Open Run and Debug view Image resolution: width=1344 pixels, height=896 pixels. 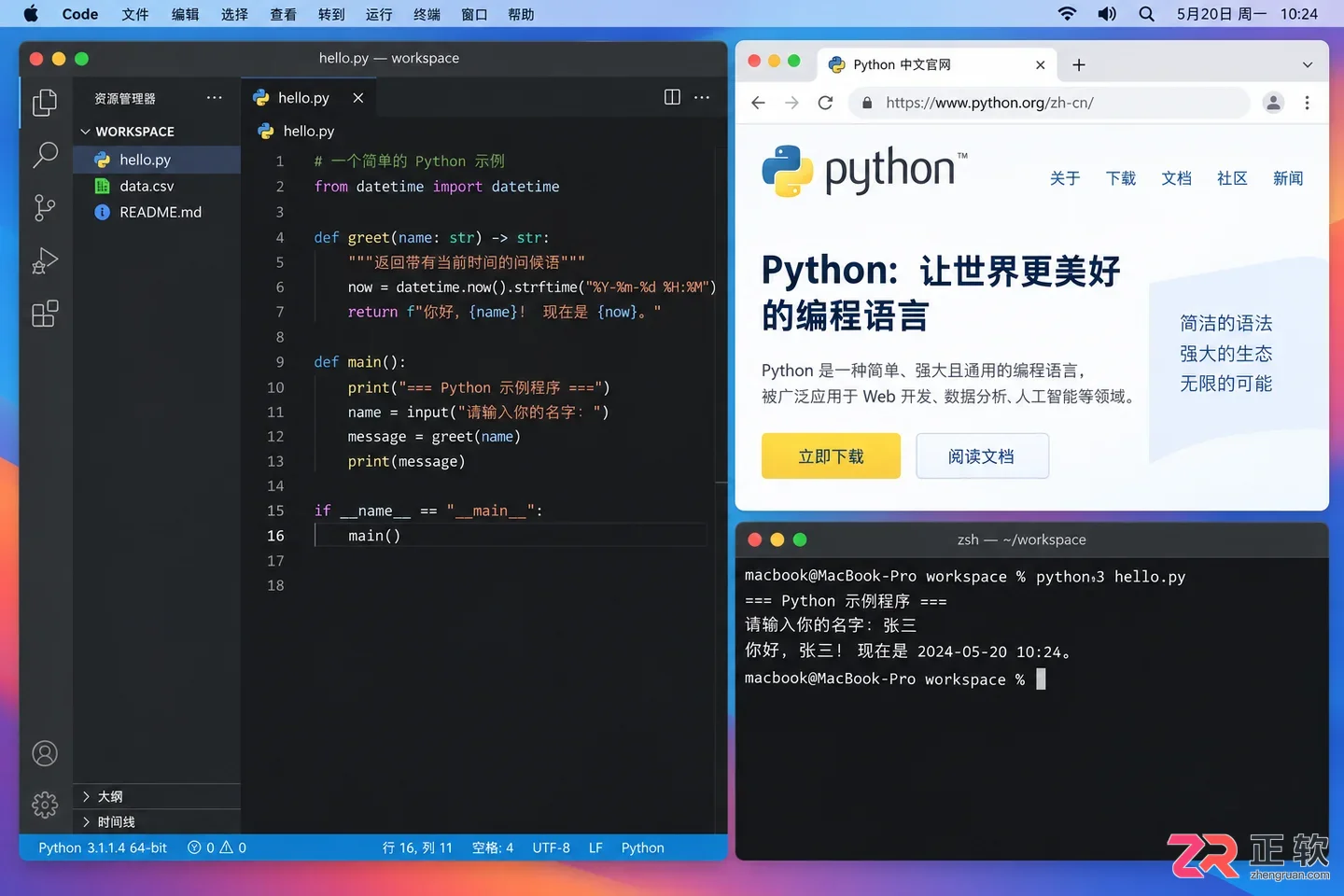click(45, 260)
